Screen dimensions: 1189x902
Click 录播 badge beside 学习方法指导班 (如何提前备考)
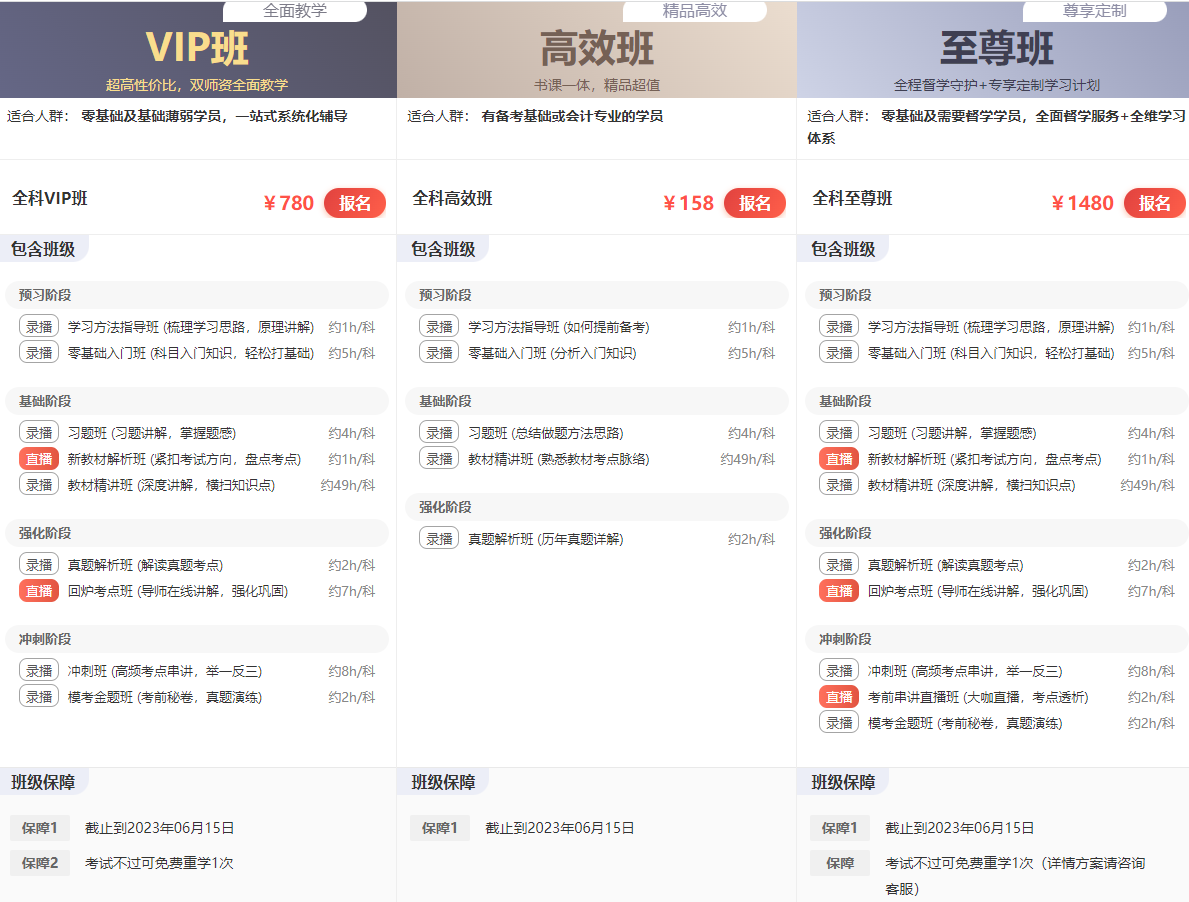439,327
